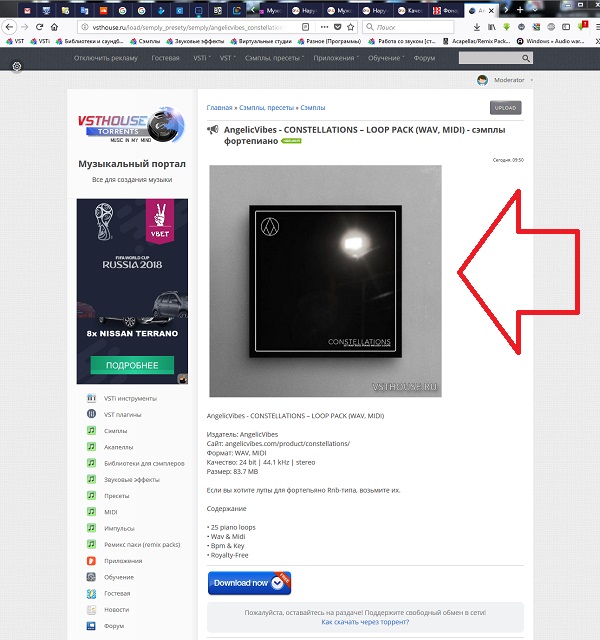
Task: Open the page actions three-dots menu
Action: (x=324, y=27)
